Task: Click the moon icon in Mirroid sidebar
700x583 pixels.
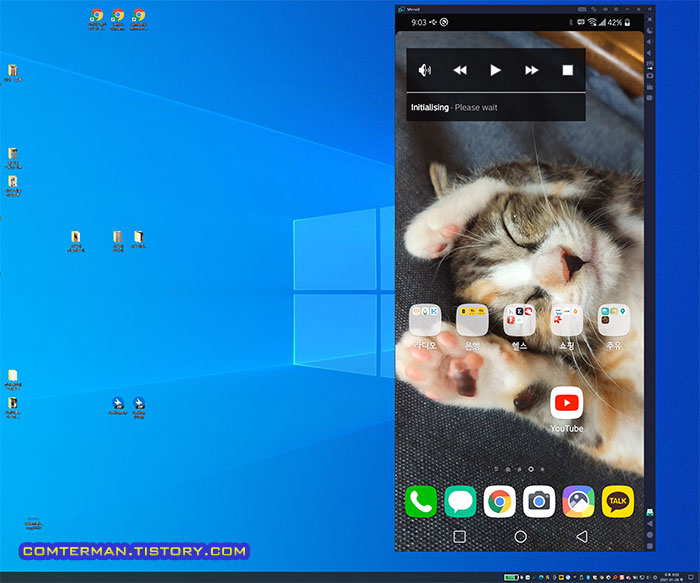Action: coord(650,30)
